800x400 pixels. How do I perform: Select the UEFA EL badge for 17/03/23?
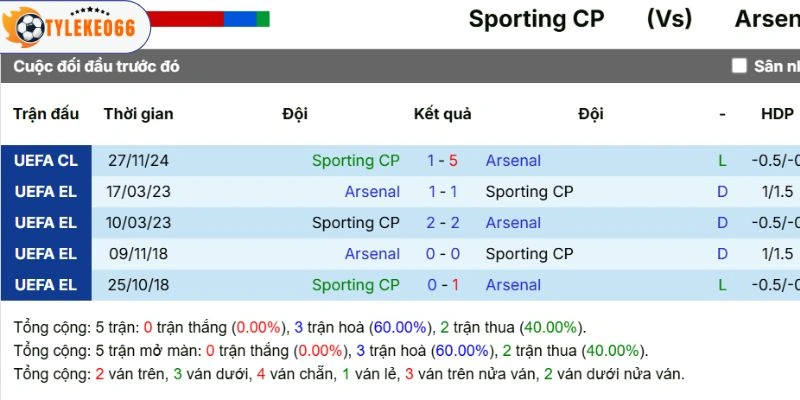46,191
